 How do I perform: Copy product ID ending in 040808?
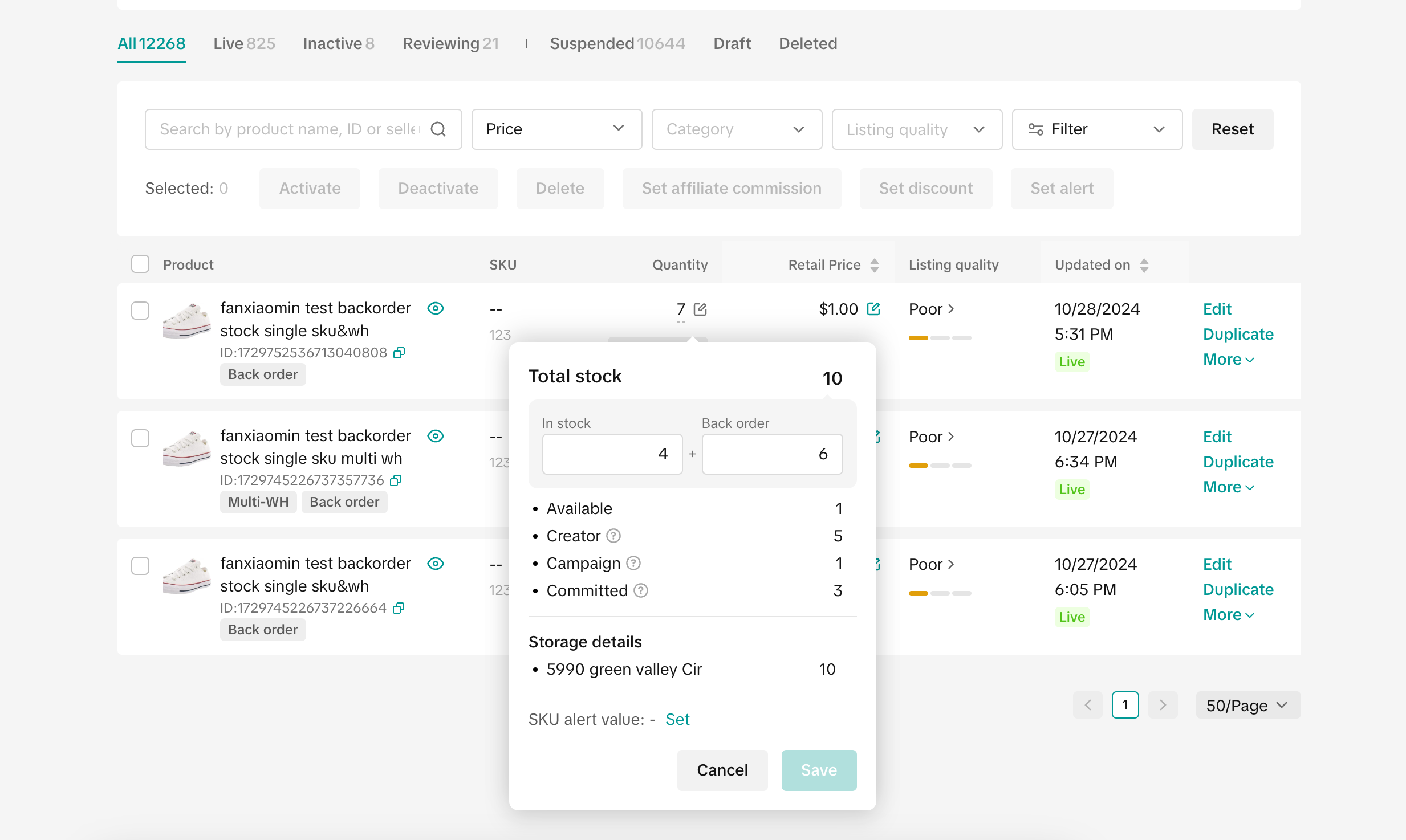point(399,353)
